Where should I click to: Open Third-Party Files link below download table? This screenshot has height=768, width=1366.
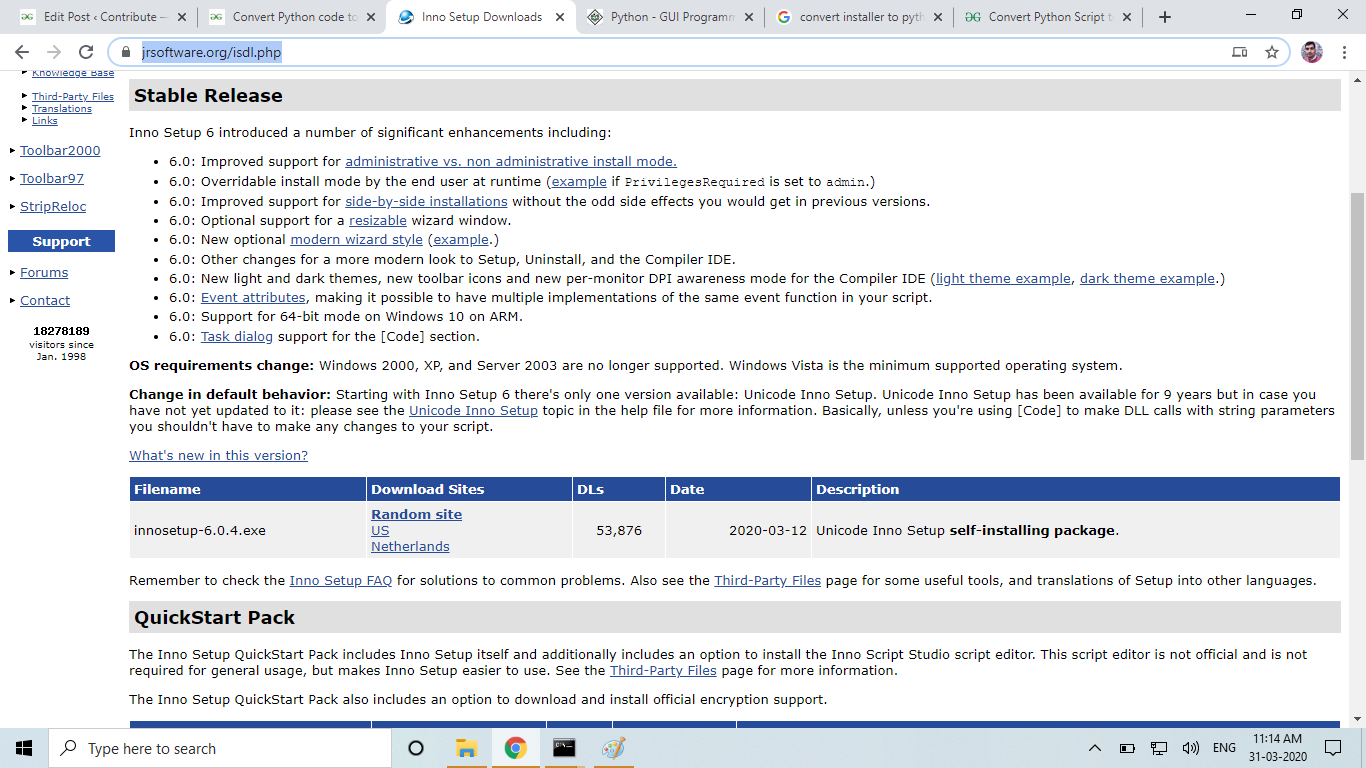[767, 581]
